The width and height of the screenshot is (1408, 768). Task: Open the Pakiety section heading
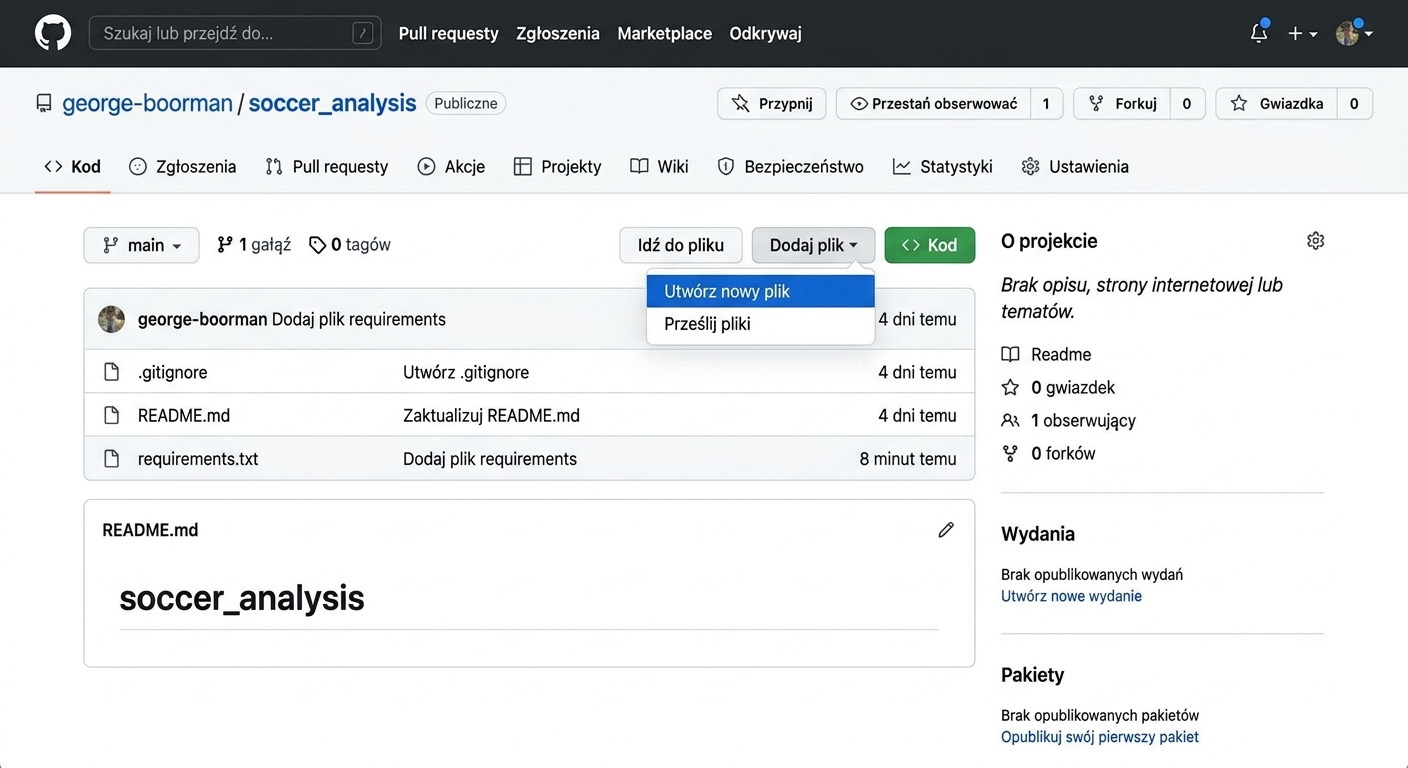[1032, 675]
